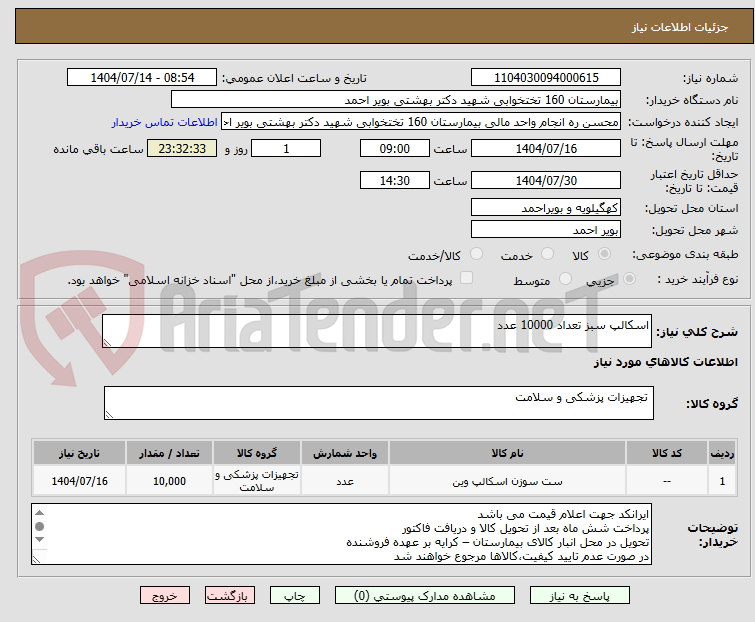The height and width of the screenshot is (622, 755).
Task: Click the شرح کلی نیاز text area
Action: (x=377, y=331)
